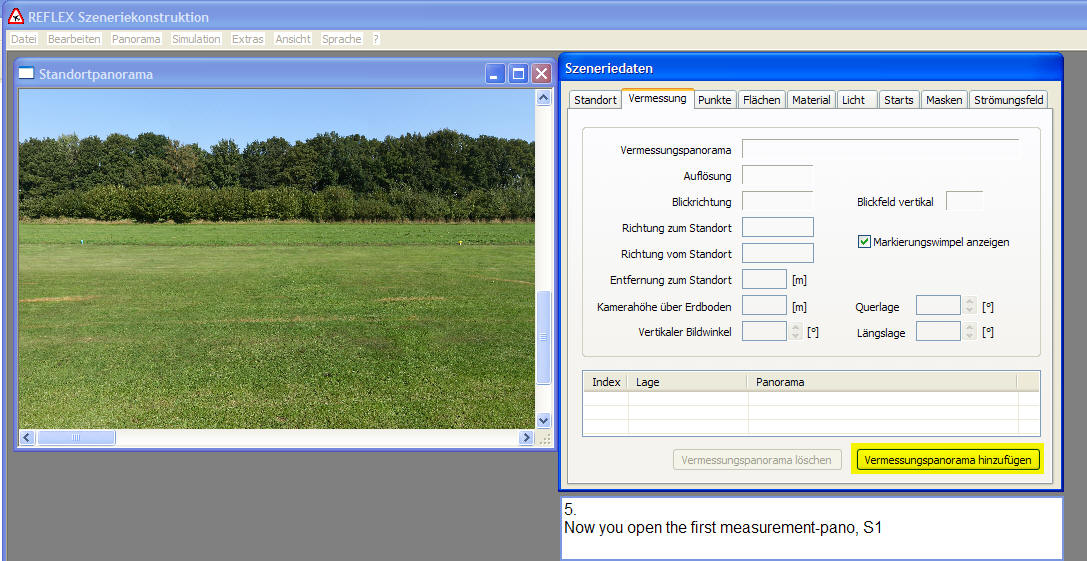The image size is (1087, 561).
Task: Open the Extras menu
Action: click(x=247, y=40)
